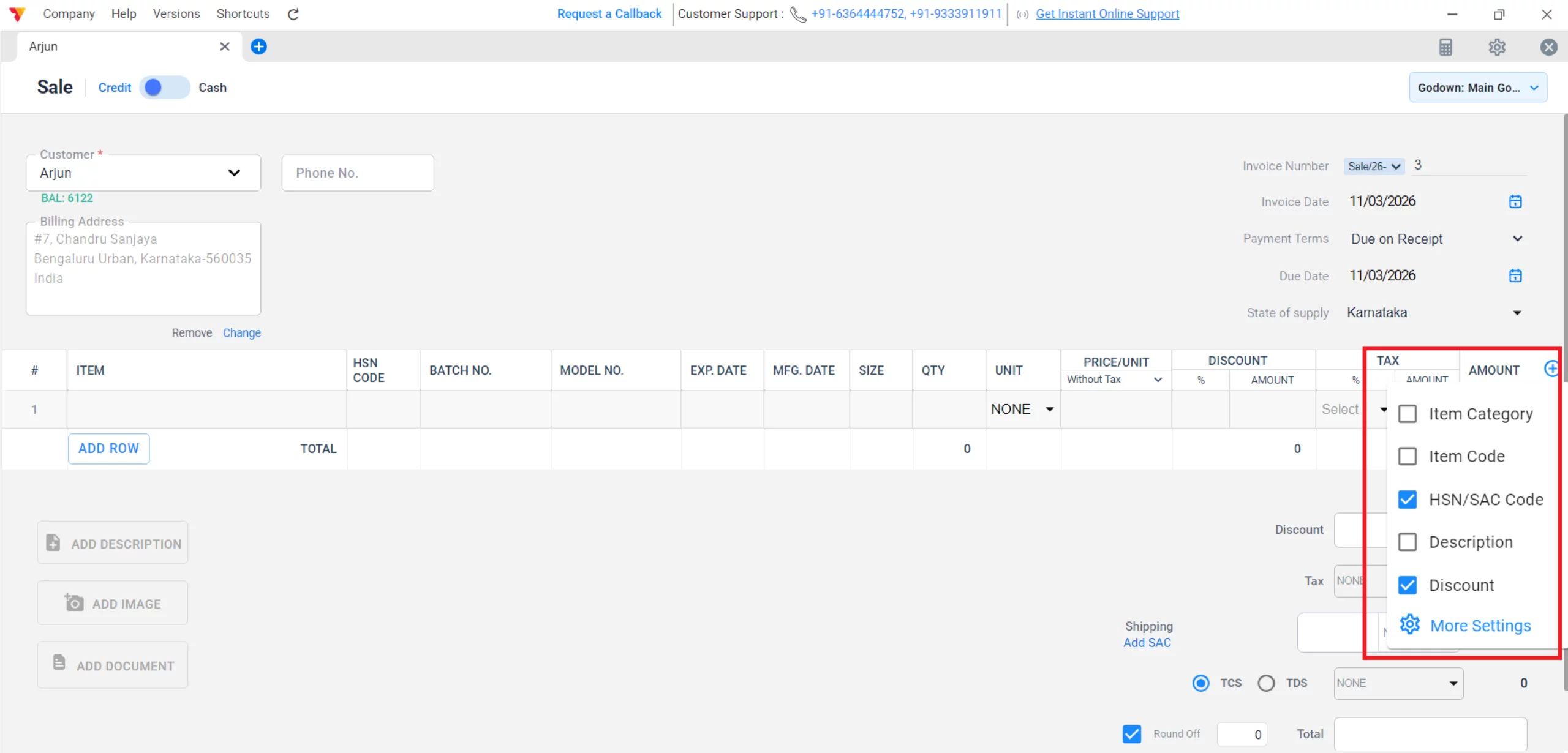
Task: Open the Due Date calendar picker
Action: tap(1515, 275)
